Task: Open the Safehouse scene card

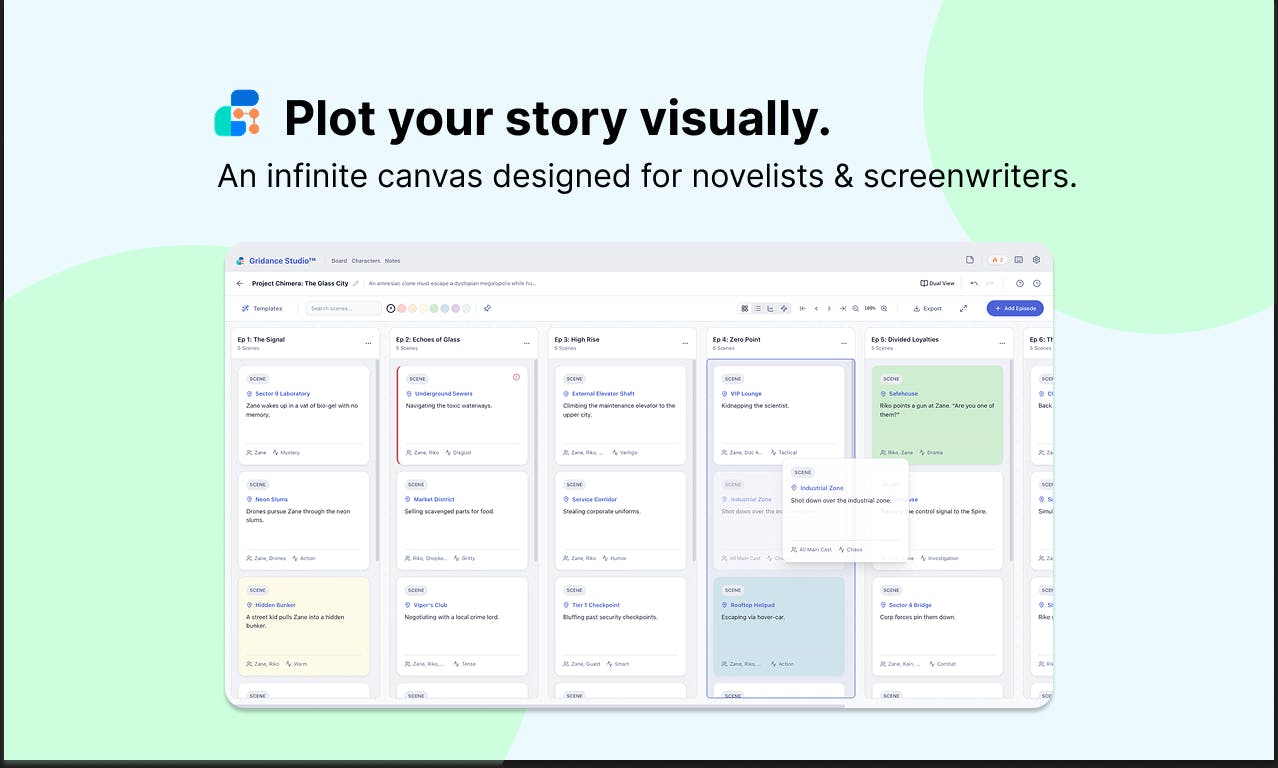Action: (x=937, y=415)
